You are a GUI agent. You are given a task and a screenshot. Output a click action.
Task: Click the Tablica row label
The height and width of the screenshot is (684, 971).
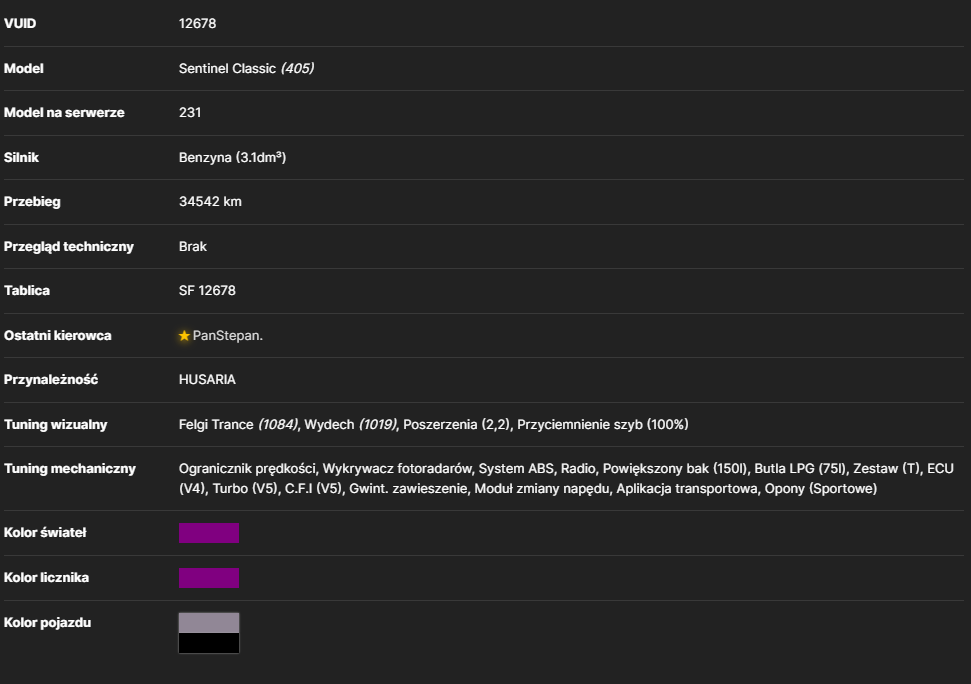(x=27, y=291)
